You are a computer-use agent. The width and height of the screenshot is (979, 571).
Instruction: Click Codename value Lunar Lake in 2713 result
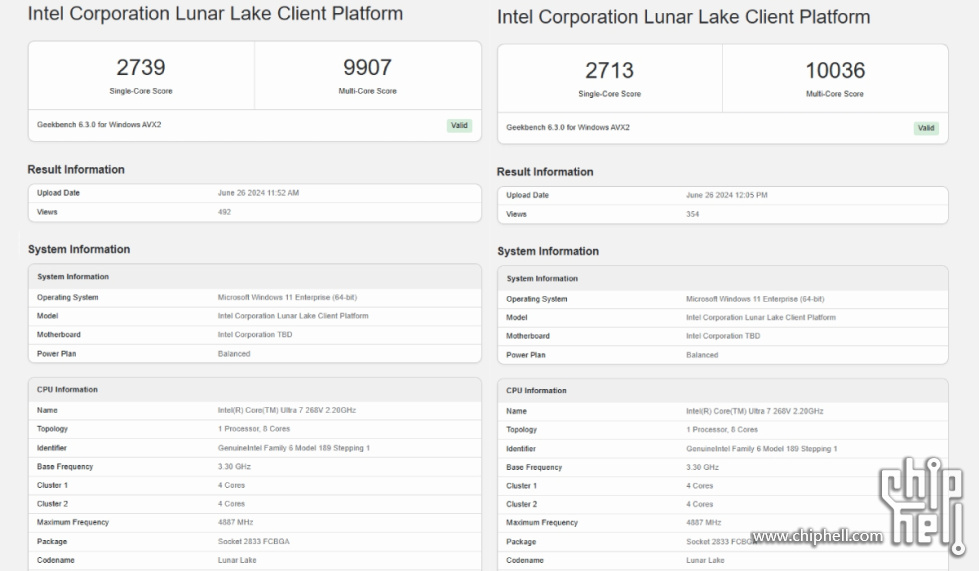click(x=705, y=560)
